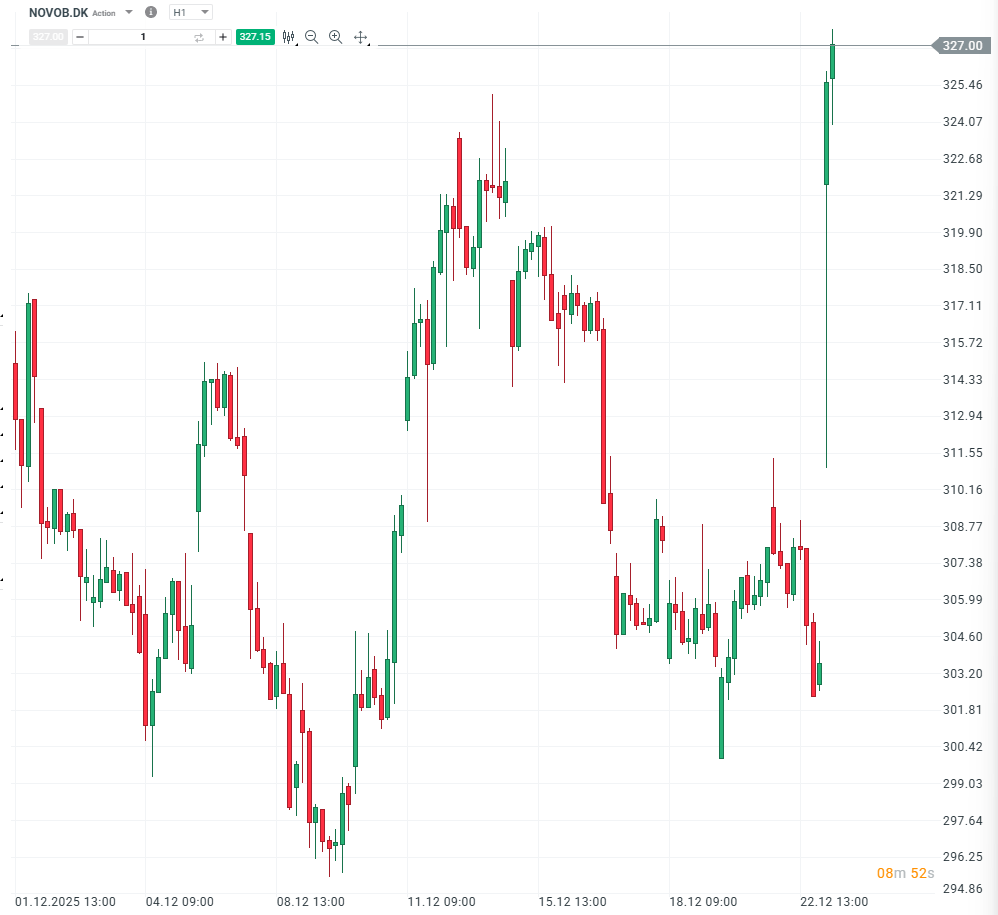Open the candlestick chart type selector
The height and width of the screenshot is (915, 998).
coord(289,37)
